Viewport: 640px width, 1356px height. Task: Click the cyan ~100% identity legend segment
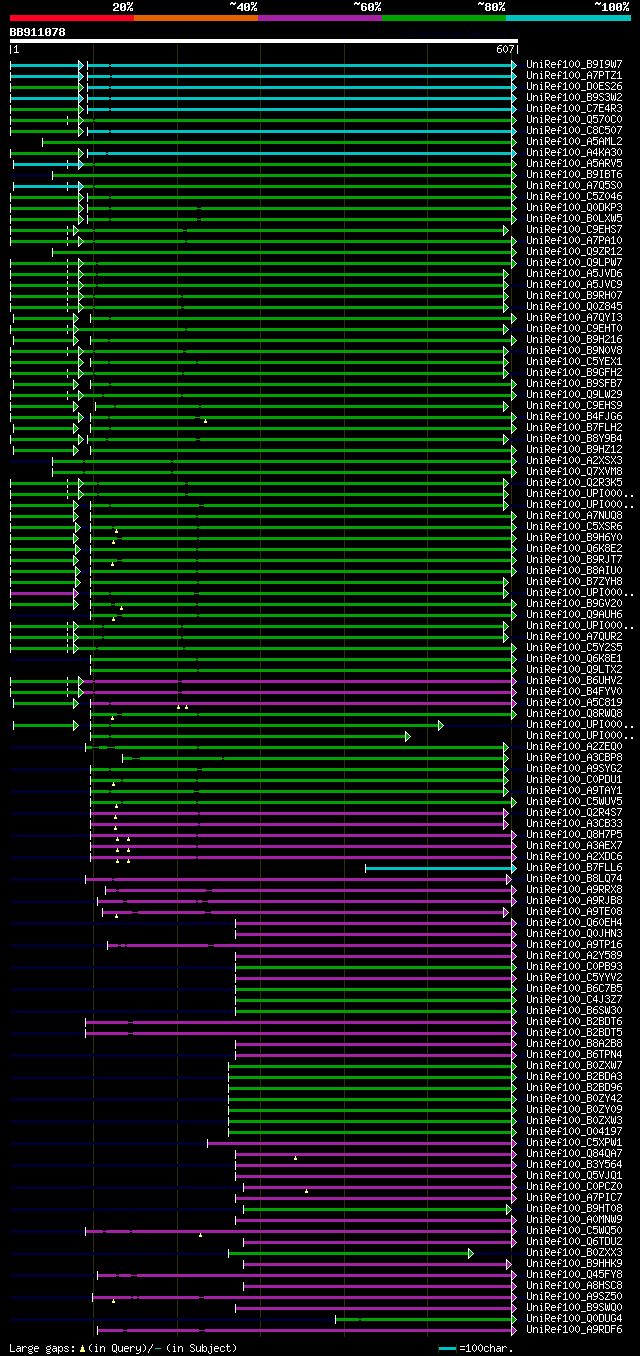point(568,18)
